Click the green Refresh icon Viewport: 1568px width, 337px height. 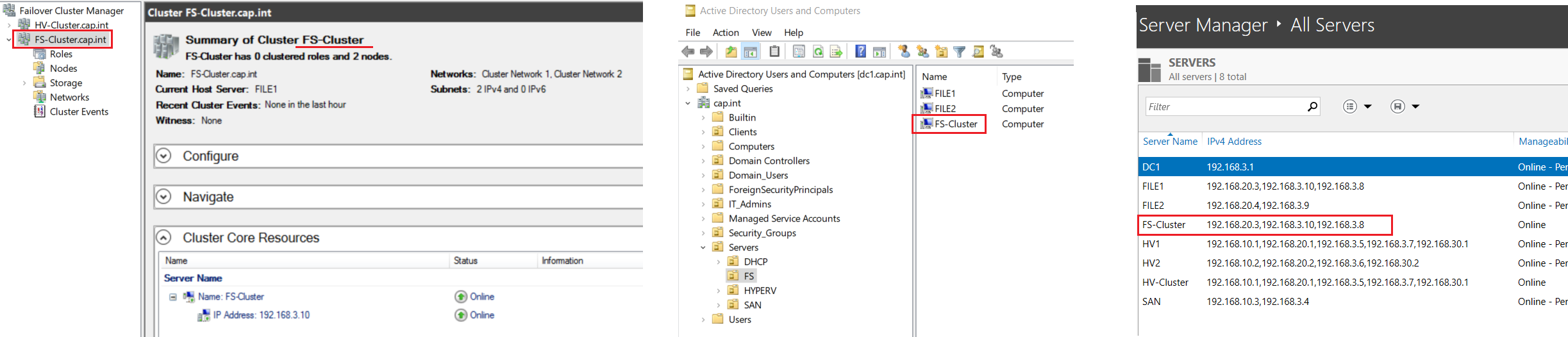pyautogui.click(x=818, y=52)
